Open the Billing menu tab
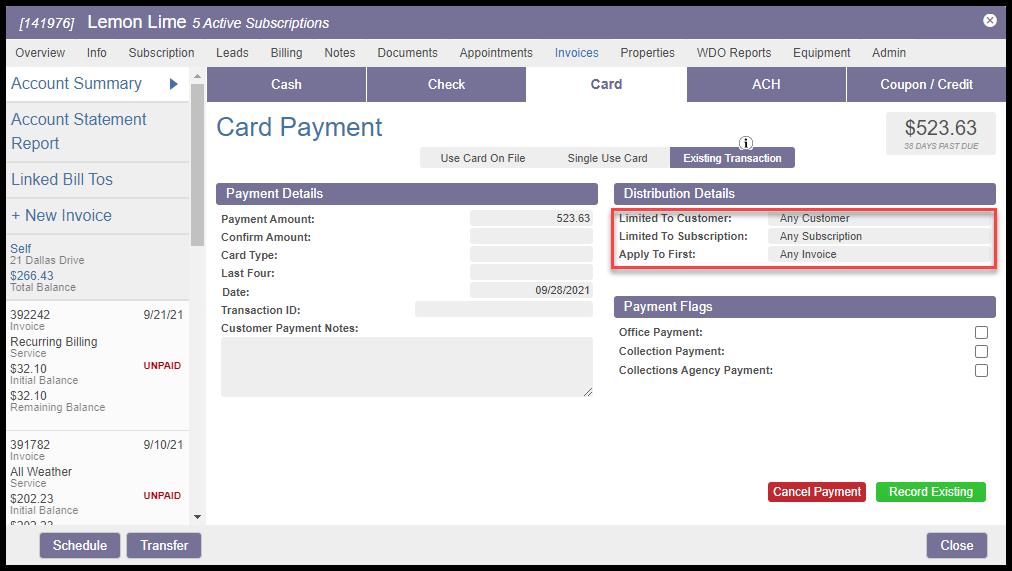 point(286,53)
